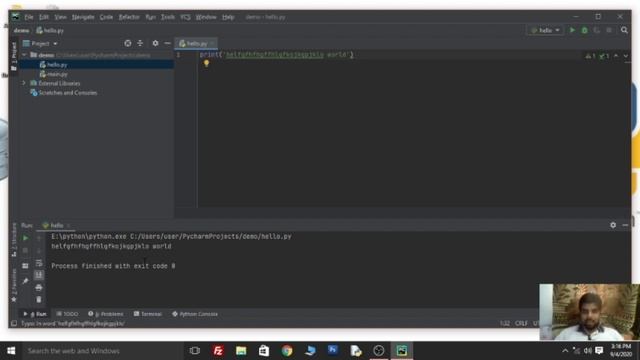Open the View menu

point(60,17)
